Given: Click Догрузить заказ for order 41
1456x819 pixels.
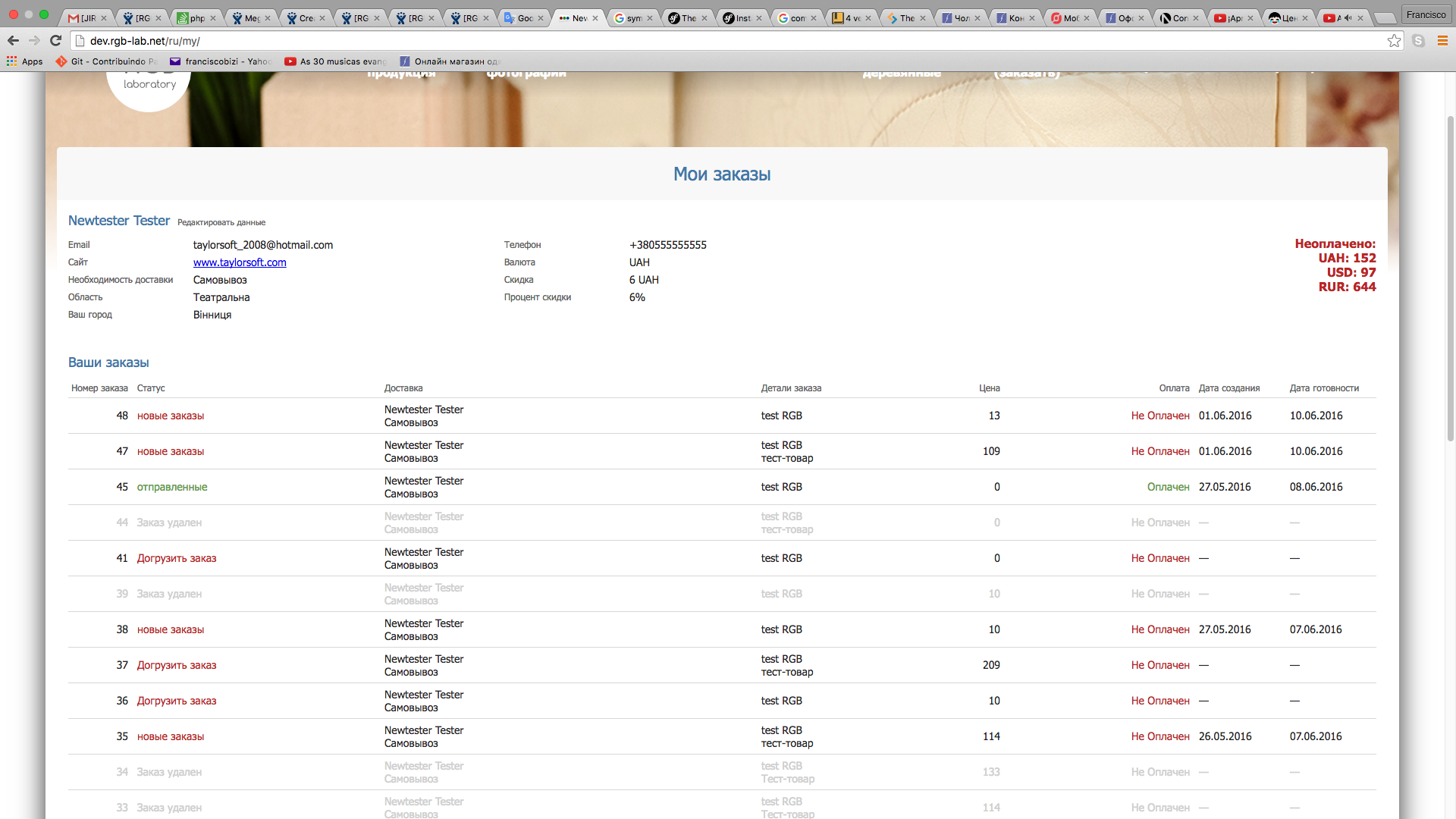Looking at the screenshot, I should [177, 558].
